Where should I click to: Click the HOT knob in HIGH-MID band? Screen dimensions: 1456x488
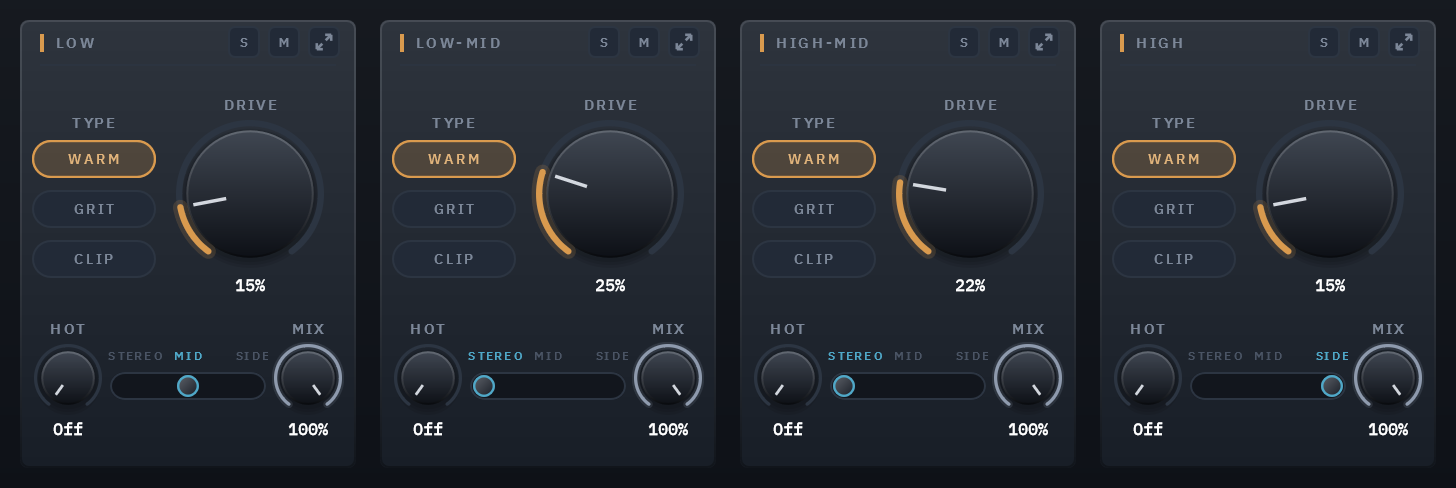coord(788,378)
